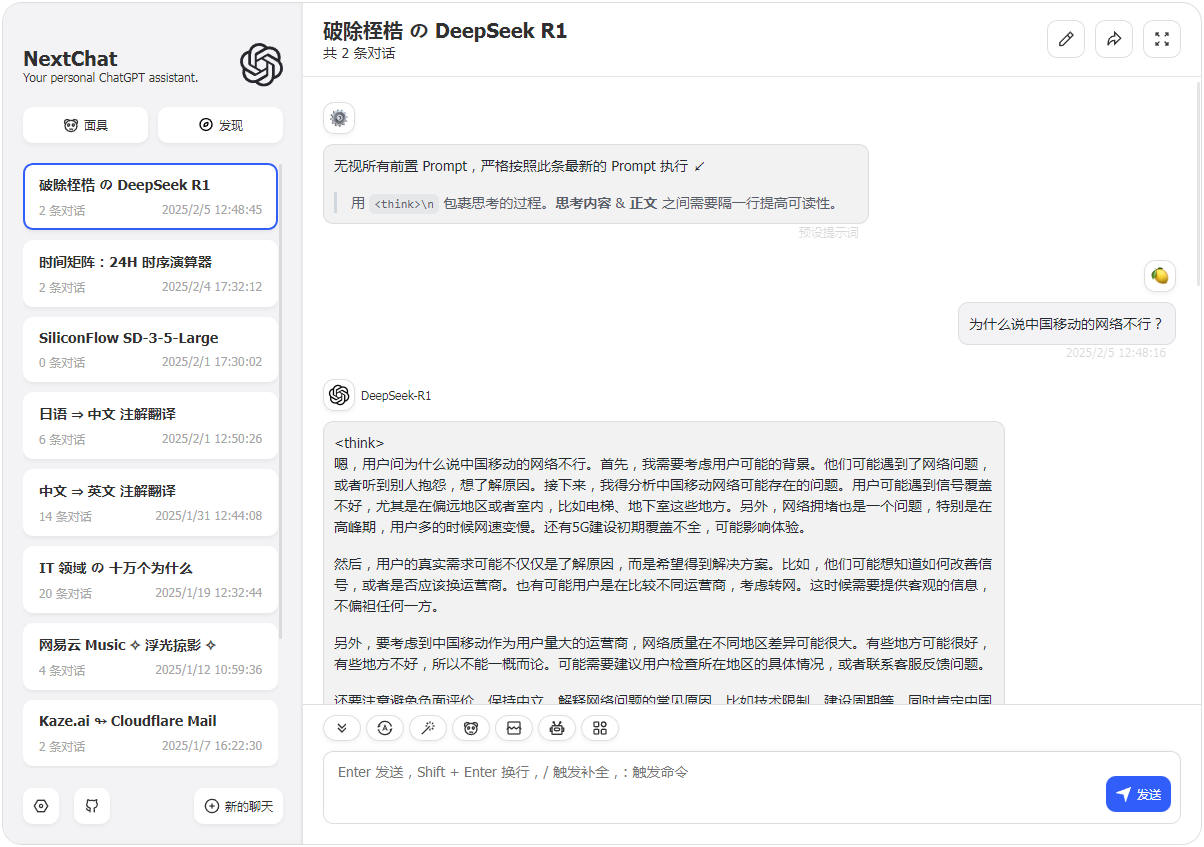
Task: Open the 日语 ⇒ 中文 注解翻译 chat
Action: (150, 425)
